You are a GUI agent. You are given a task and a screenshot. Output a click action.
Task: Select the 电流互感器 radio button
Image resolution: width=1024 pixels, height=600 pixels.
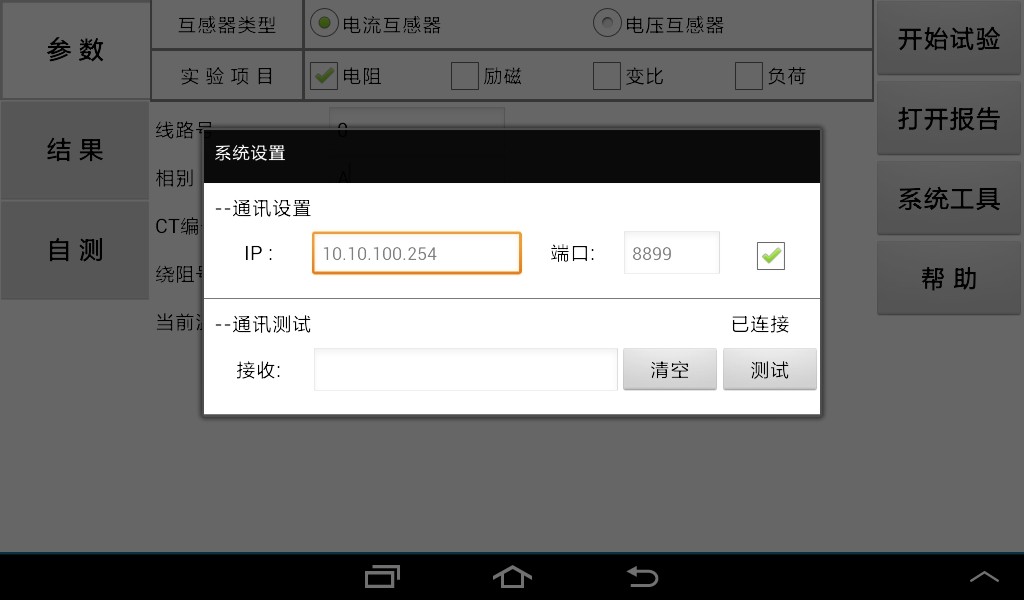[x=324, y=23]
